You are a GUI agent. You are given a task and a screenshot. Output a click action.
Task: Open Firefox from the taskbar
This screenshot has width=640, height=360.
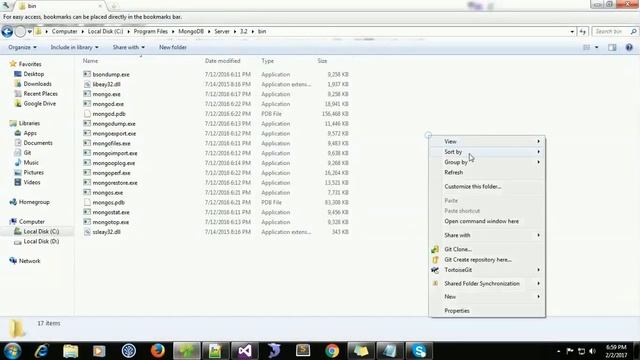coord(158,351)
